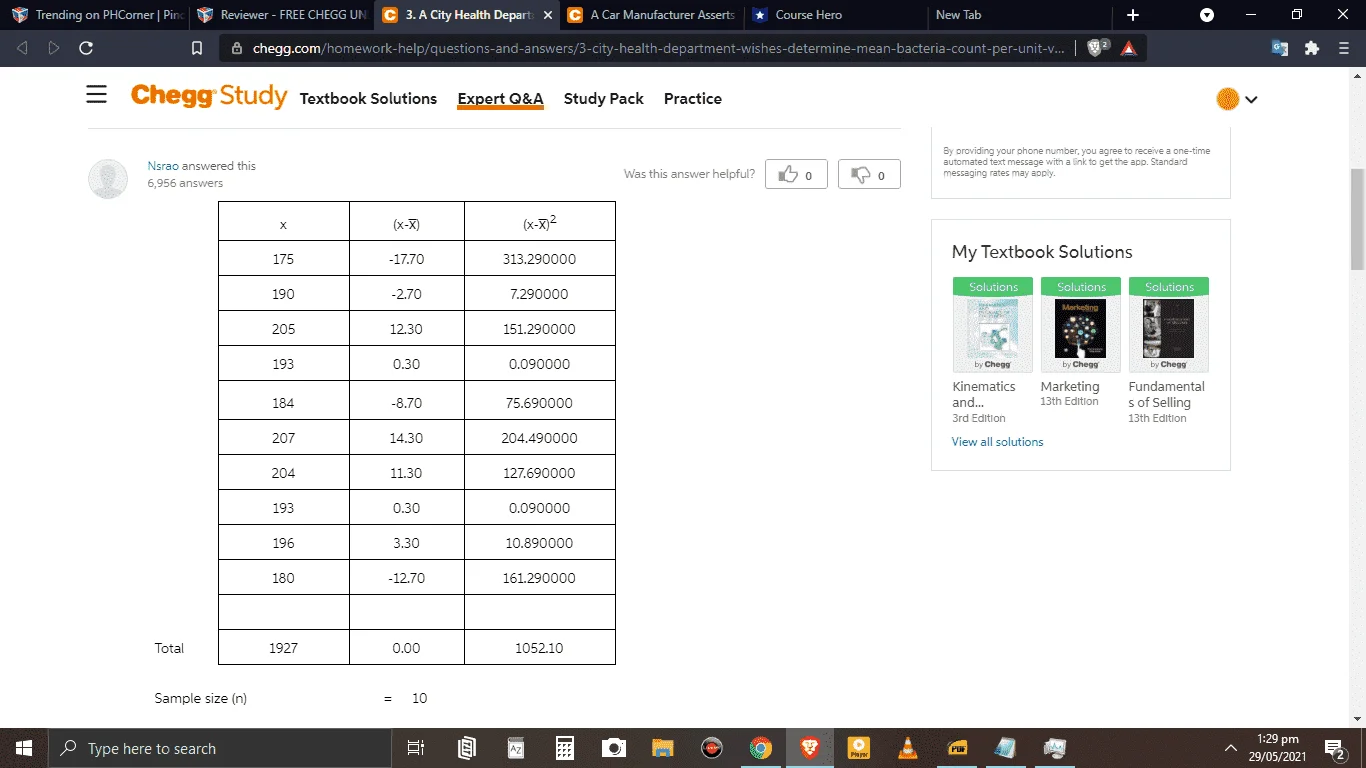Open Task View on the taskbar
The height and width of the screenshot is (768, 1366).
click(x=416, y=748)
